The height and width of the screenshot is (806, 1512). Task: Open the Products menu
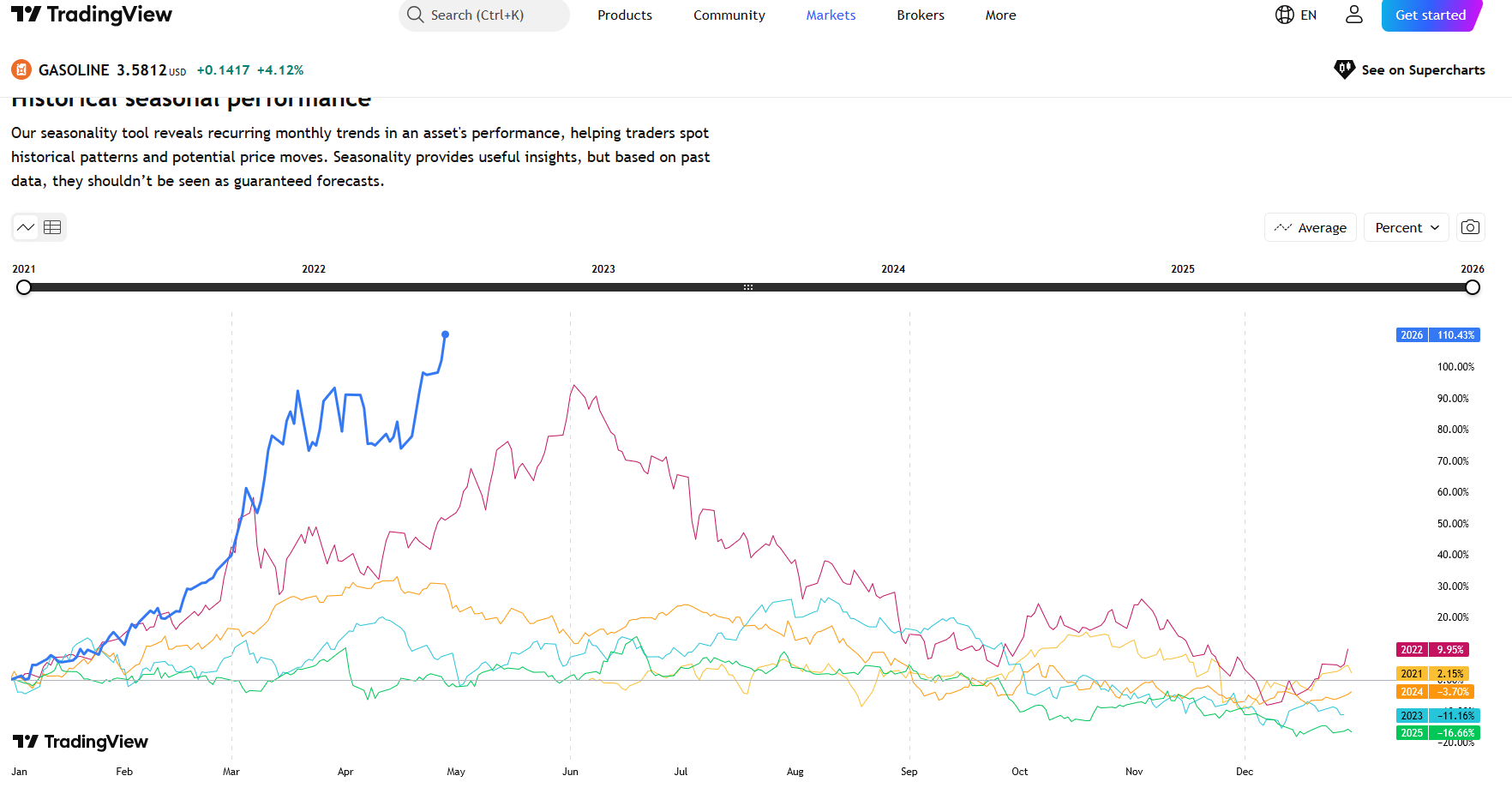click(625, 15)
